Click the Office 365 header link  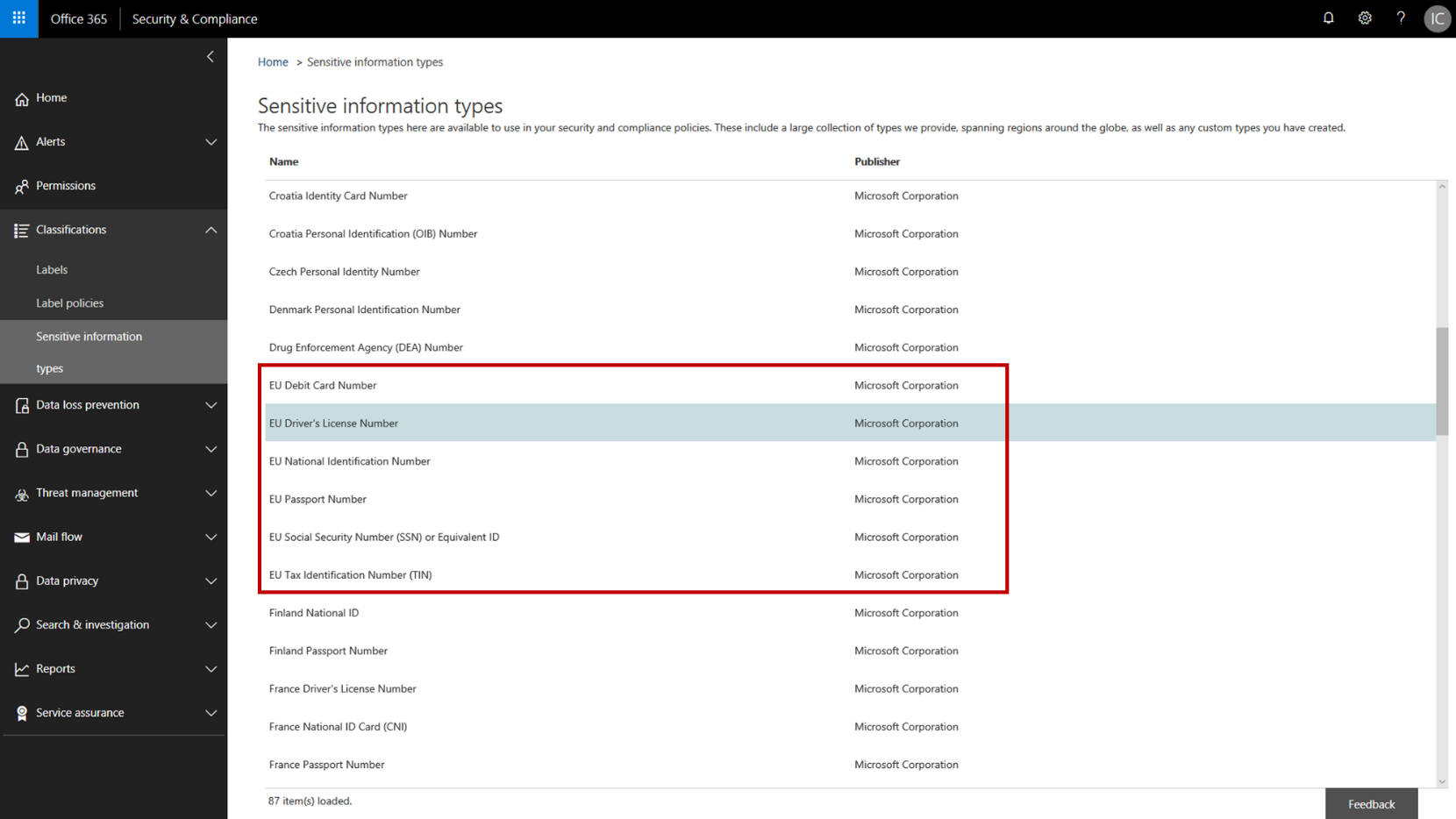click(x=79, y=18)
